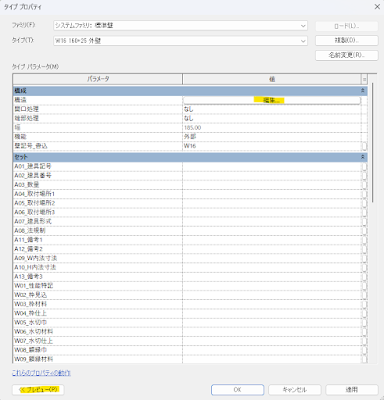Click the 値 column header
This screenshot has height=400, width=384.
(x=272, y=79)
